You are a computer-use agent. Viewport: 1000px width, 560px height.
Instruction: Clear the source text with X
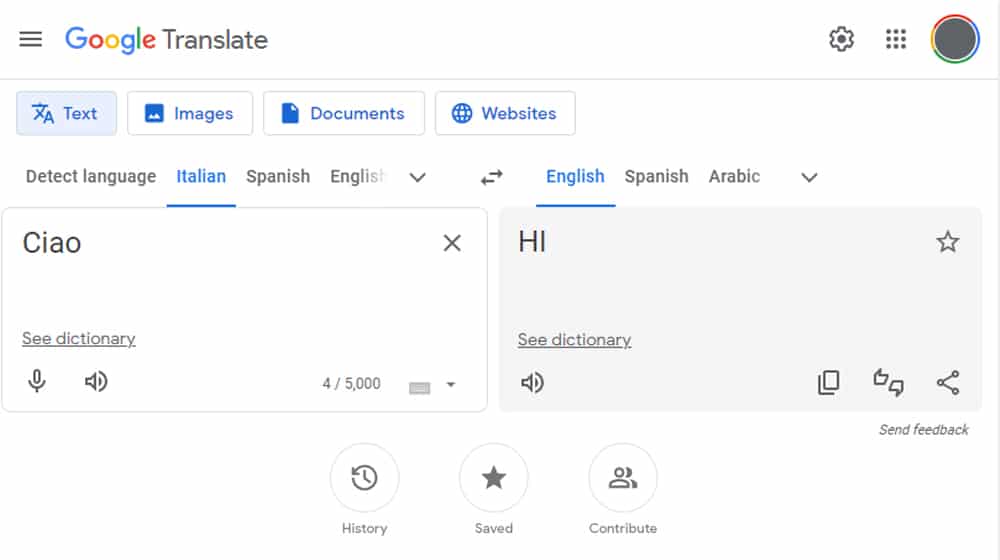coord(452,243)
